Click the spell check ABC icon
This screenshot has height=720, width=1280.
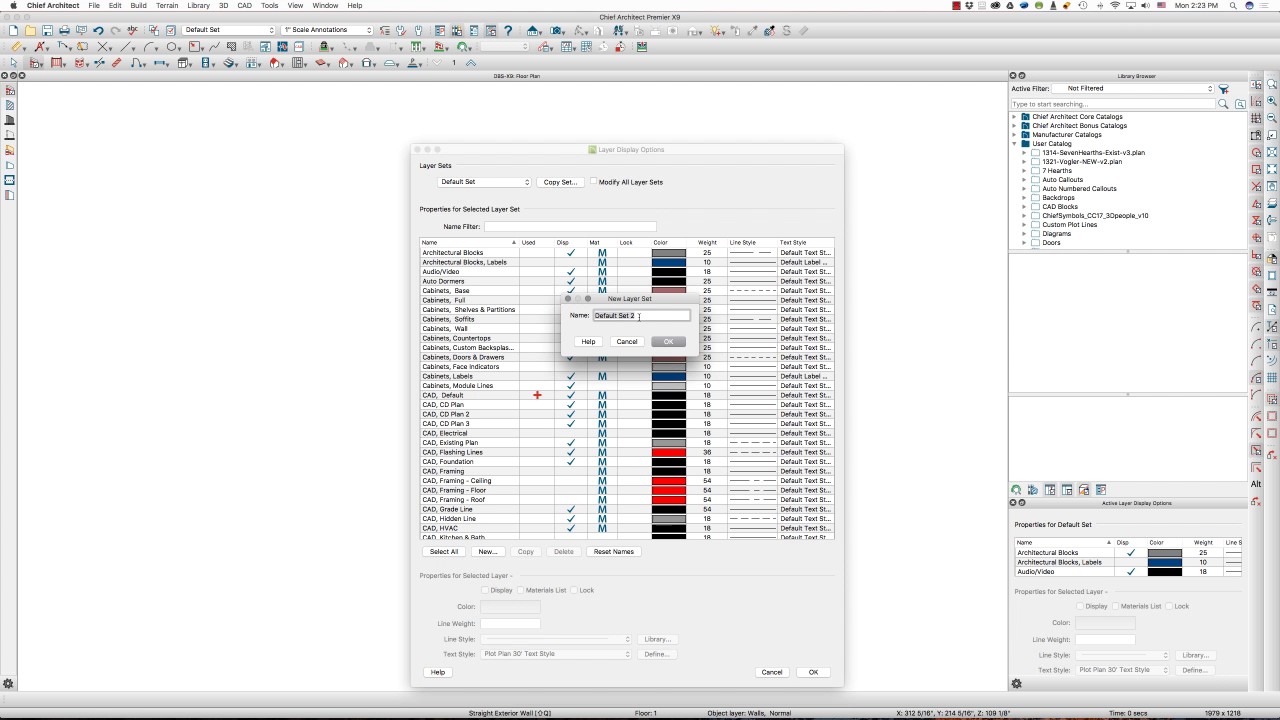point(132,31)
